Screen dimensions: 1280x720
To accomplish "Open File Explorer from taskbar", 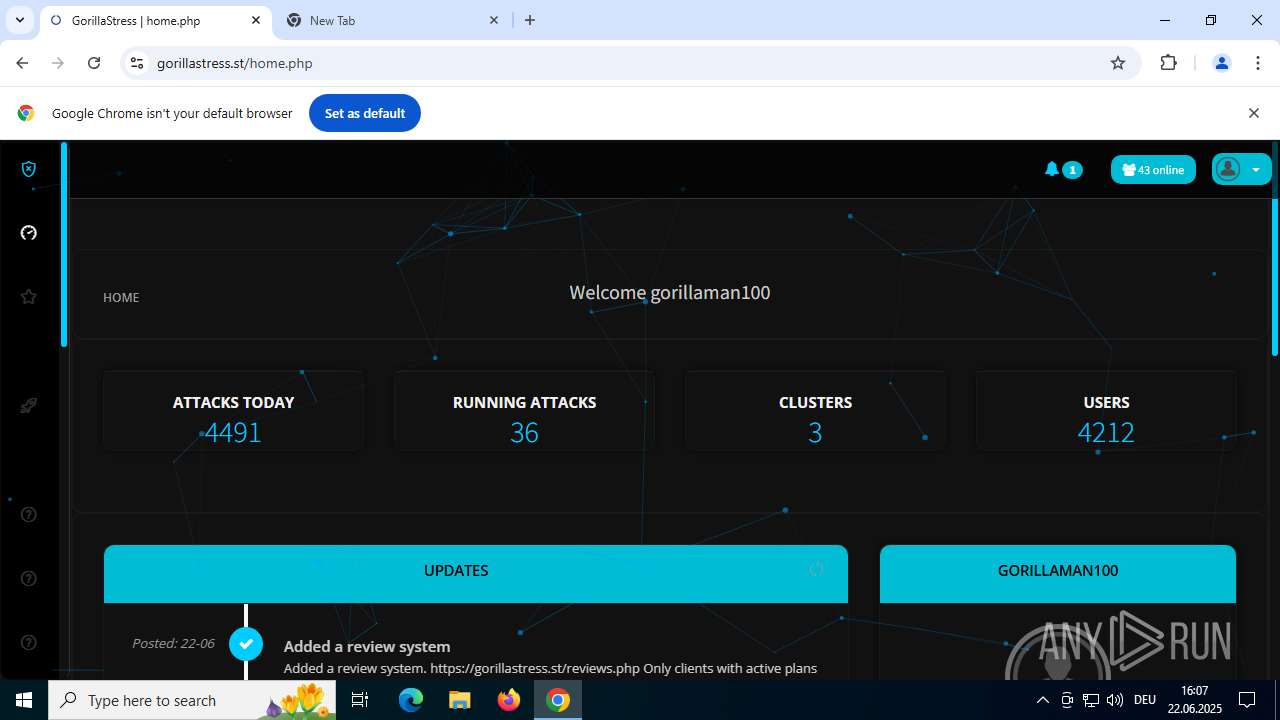I will pos(460,700).
